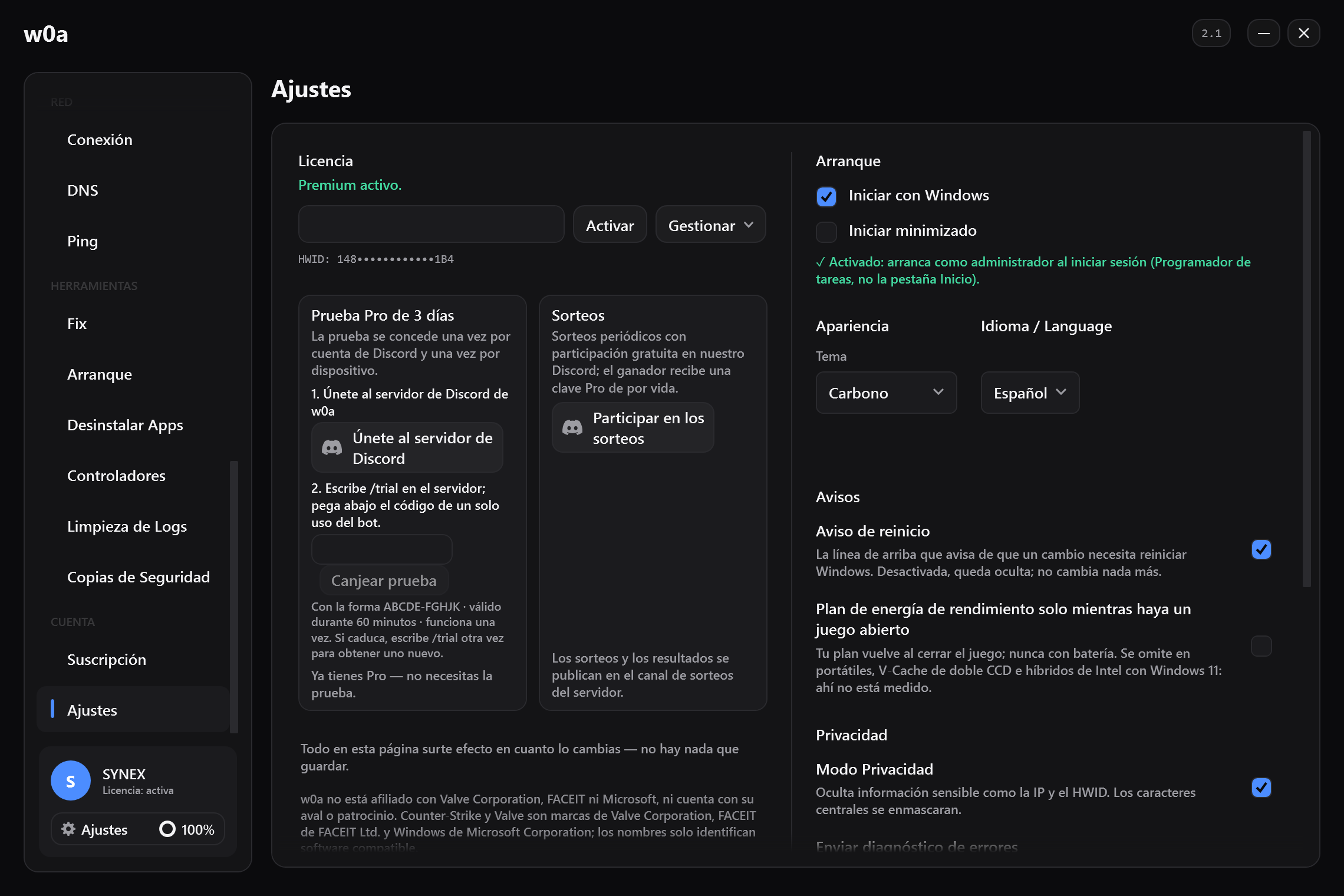Open the Gestionar dropdown
The height and width of the screenshot is (896, 1344).
click(711, 225)
